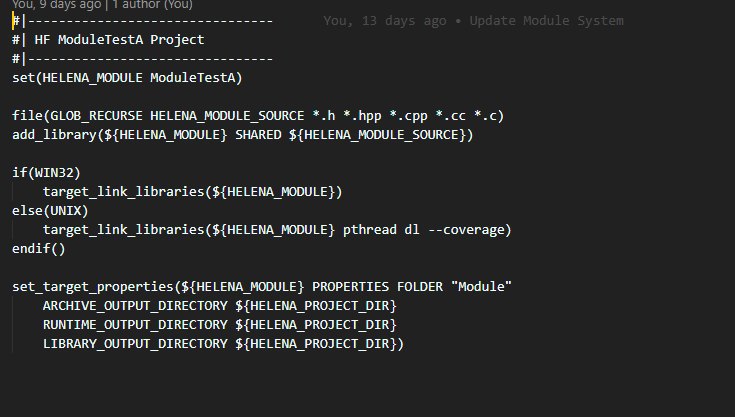
Task: Click the "Module" string after FOLDER
Action: (482, 287)
